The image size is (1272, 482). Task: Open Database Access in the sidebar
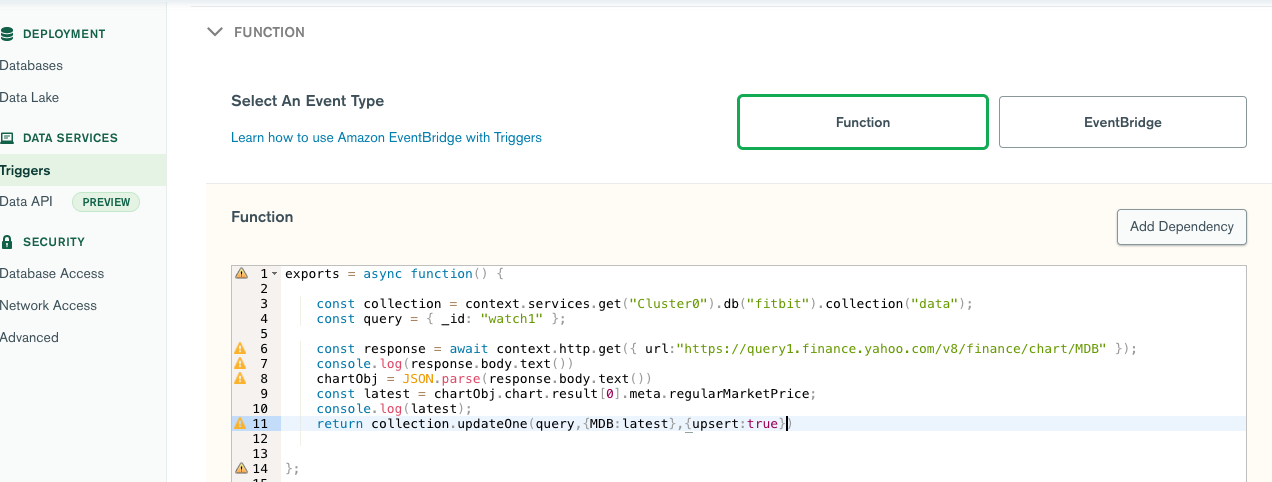coord(52,274)
